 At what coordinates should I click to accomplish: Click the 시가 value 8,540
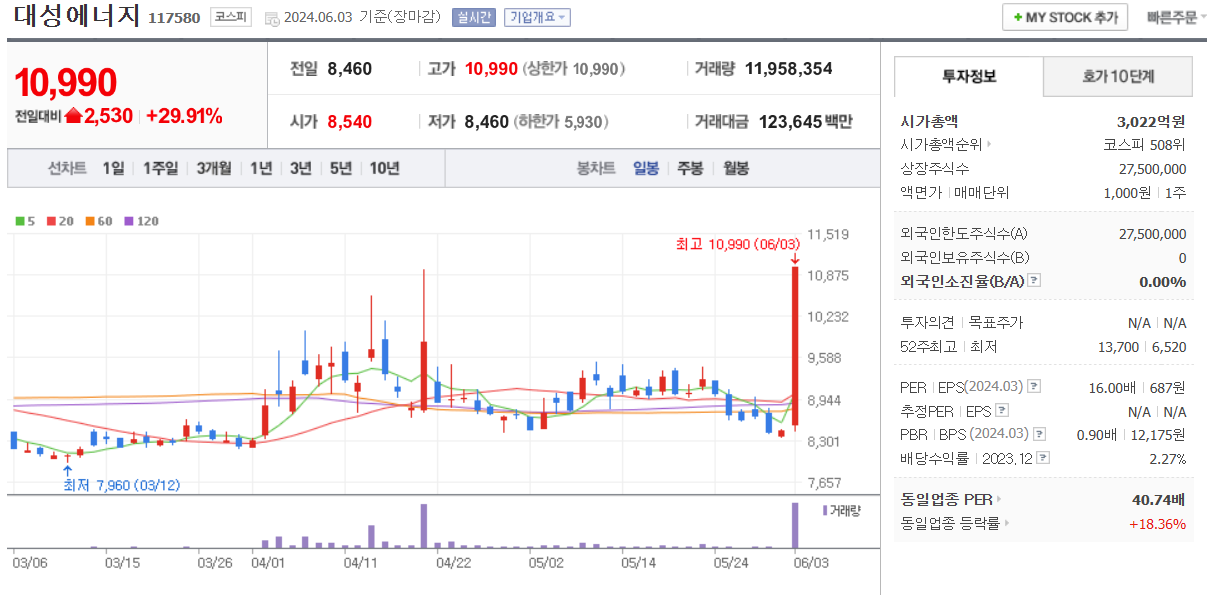(x=350, y=122)
